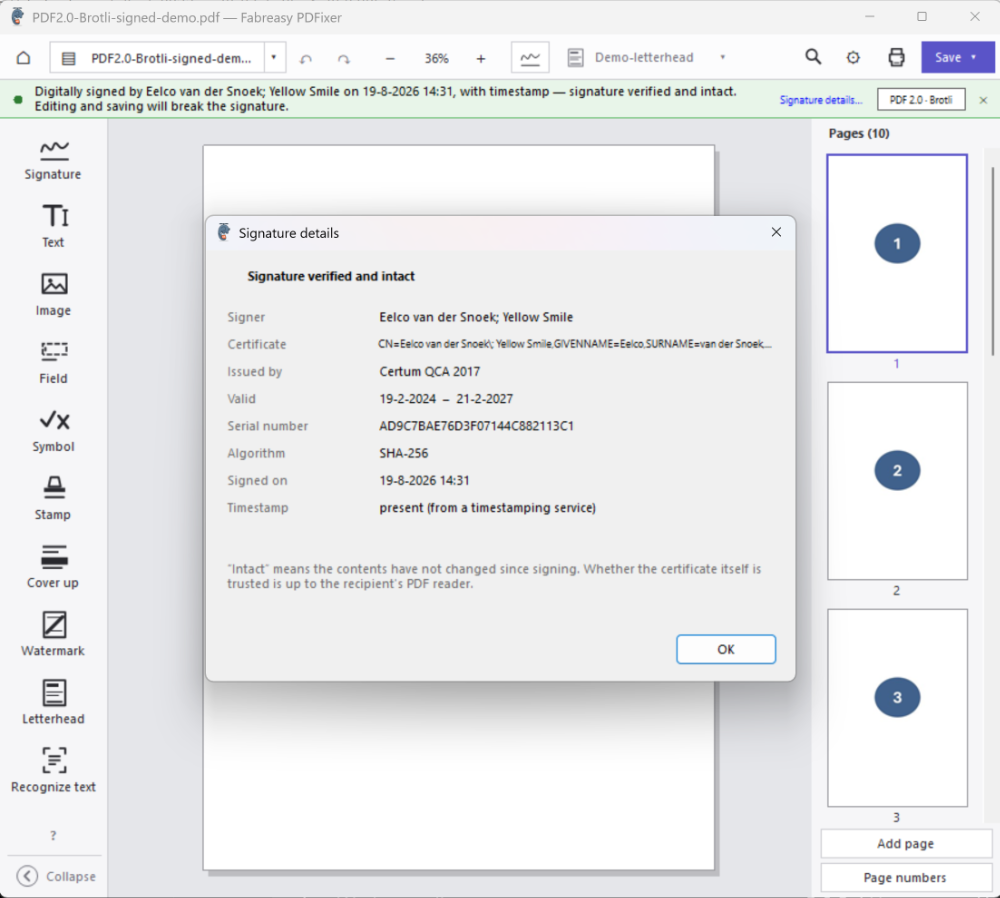Click the 36% zoom level value
1000x898 pixels.
[436, 59]
